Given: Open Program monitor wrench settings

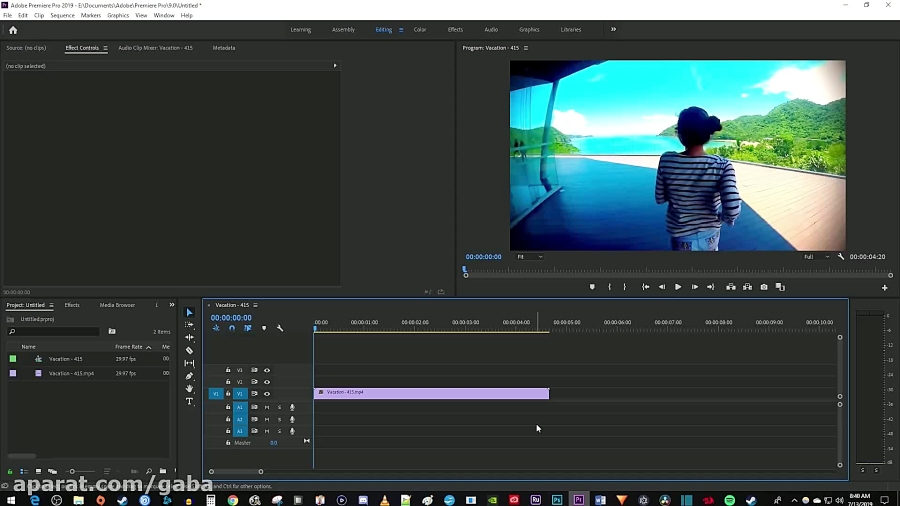Looking at the screenshot, I should pos(841,257).
